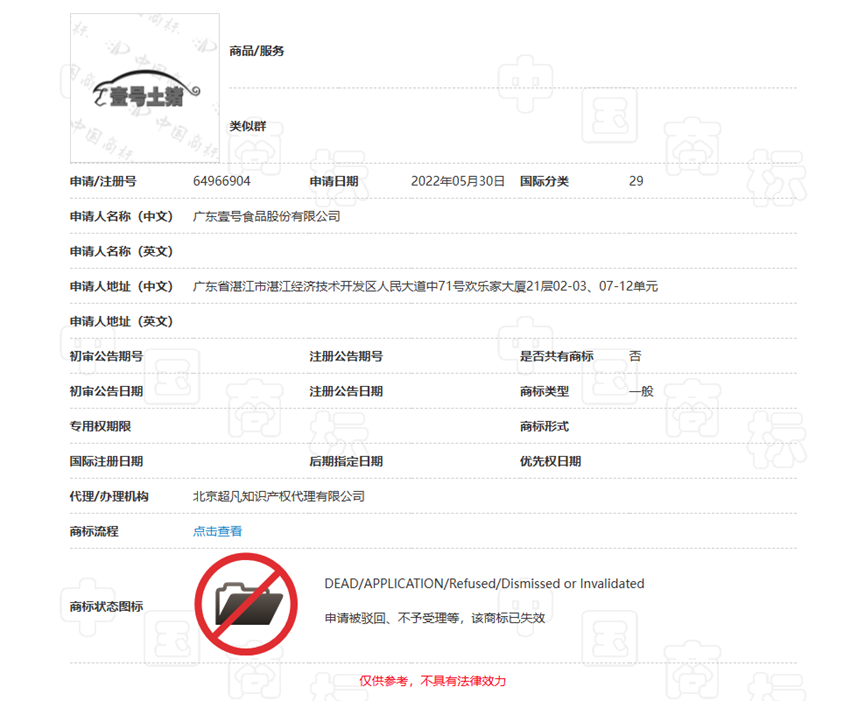This screenshot has width=865, height=701.
Task: Click the 商标流程 label
Action: click(x=94, y=531)
